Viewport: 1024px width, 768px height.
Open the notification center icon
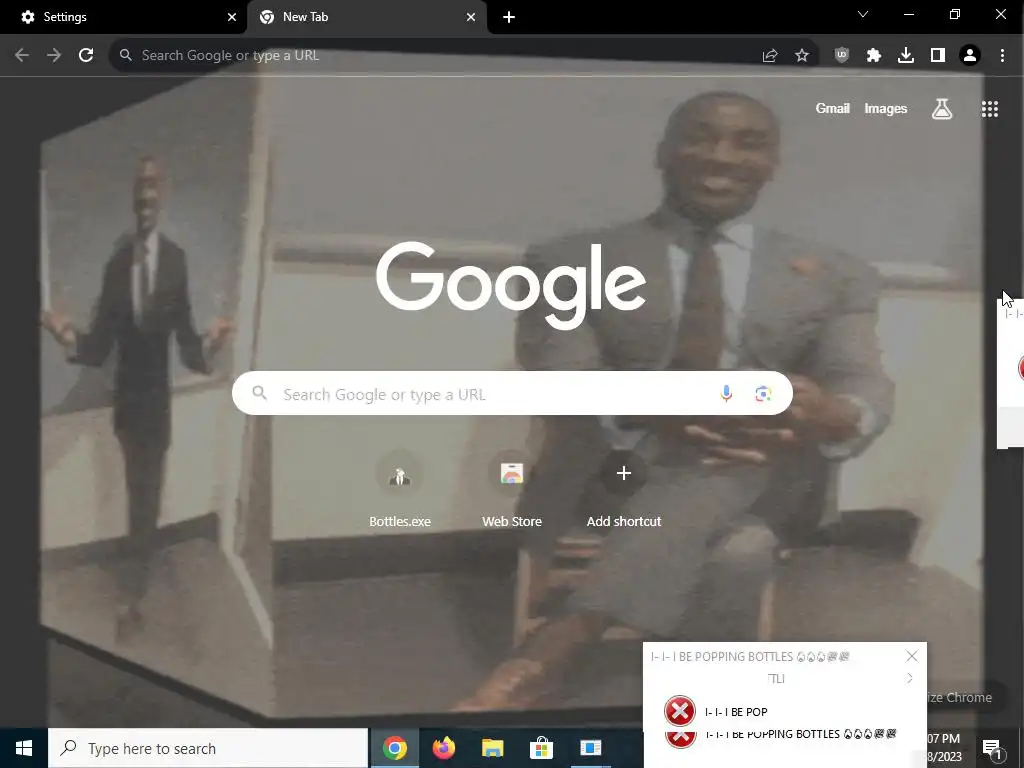coord(993,748)
